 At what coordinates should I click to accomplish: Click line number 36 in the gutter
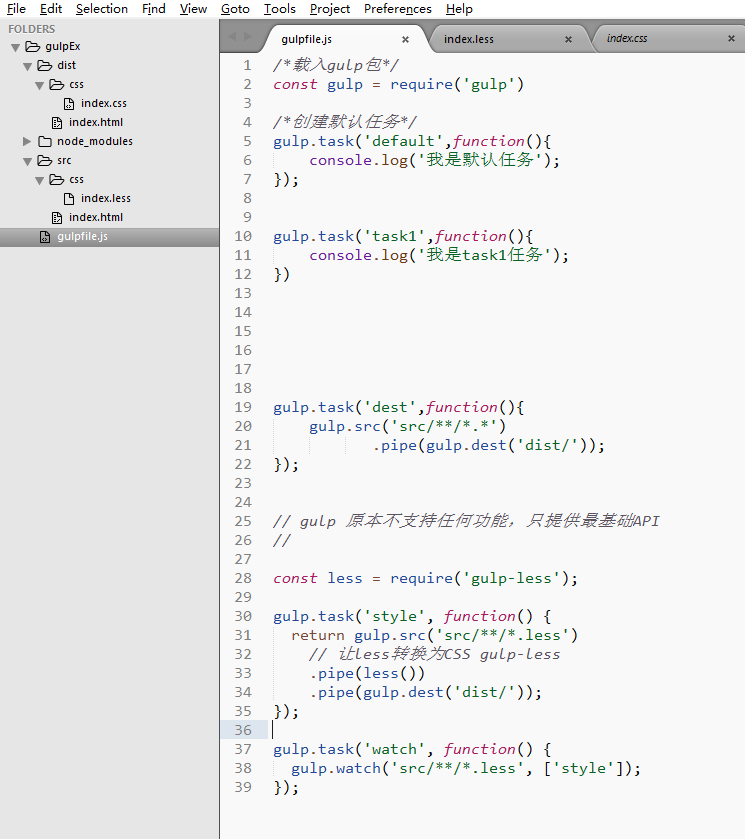[x=243, y=730]
